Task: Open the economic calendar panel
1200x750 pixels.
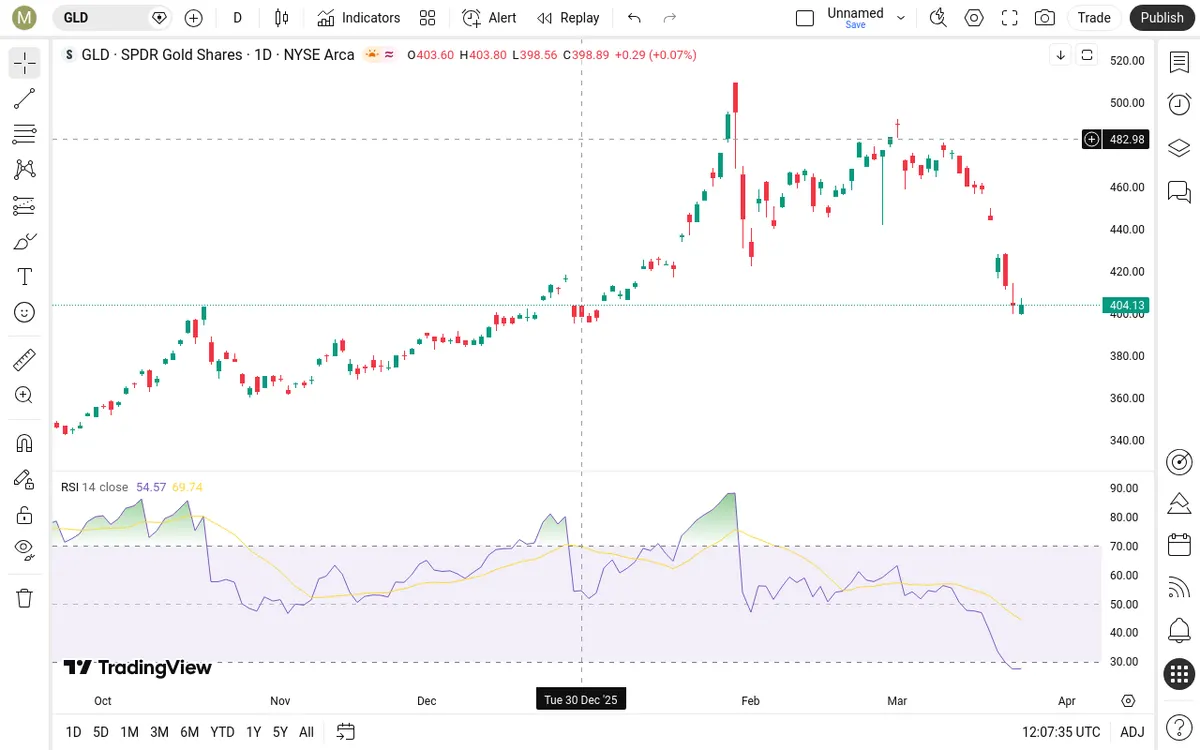Action: (1179, 545)
